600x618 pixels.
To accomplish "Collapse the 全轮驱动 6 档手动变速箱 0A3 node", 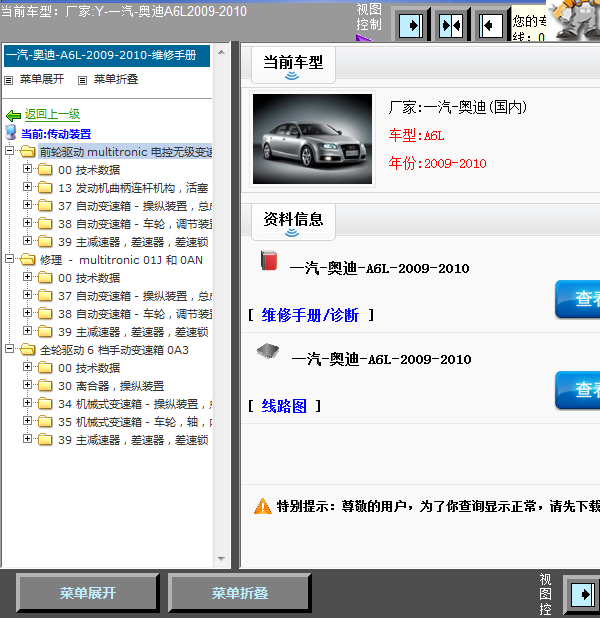I will [9, 348].
